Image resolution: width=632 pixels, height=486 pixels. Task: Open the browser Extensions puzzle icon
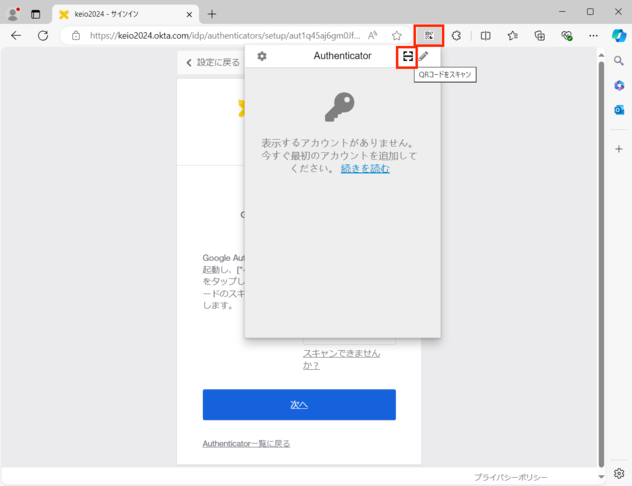(457, 35)
